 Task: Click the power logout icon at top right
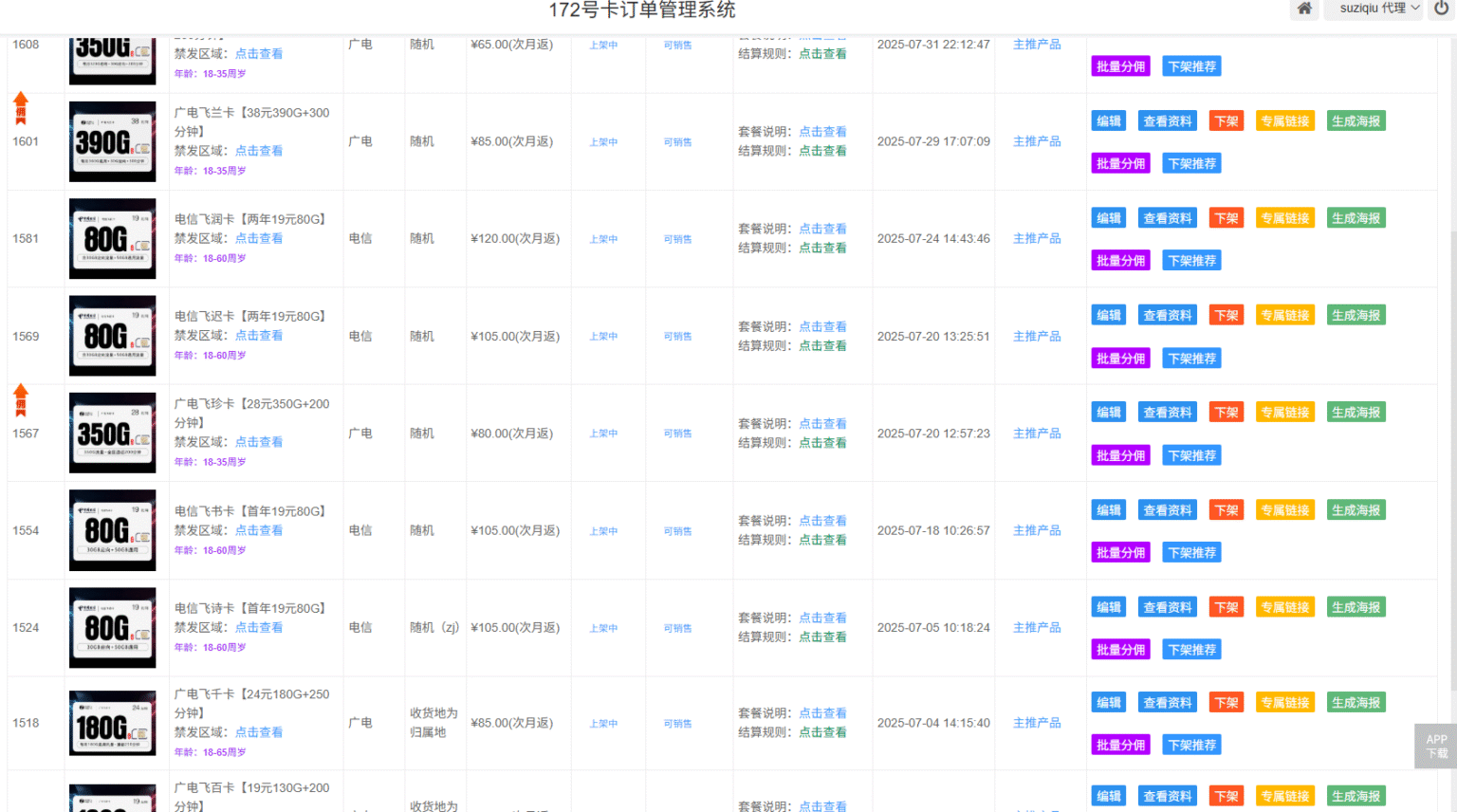pos(1442,9)
